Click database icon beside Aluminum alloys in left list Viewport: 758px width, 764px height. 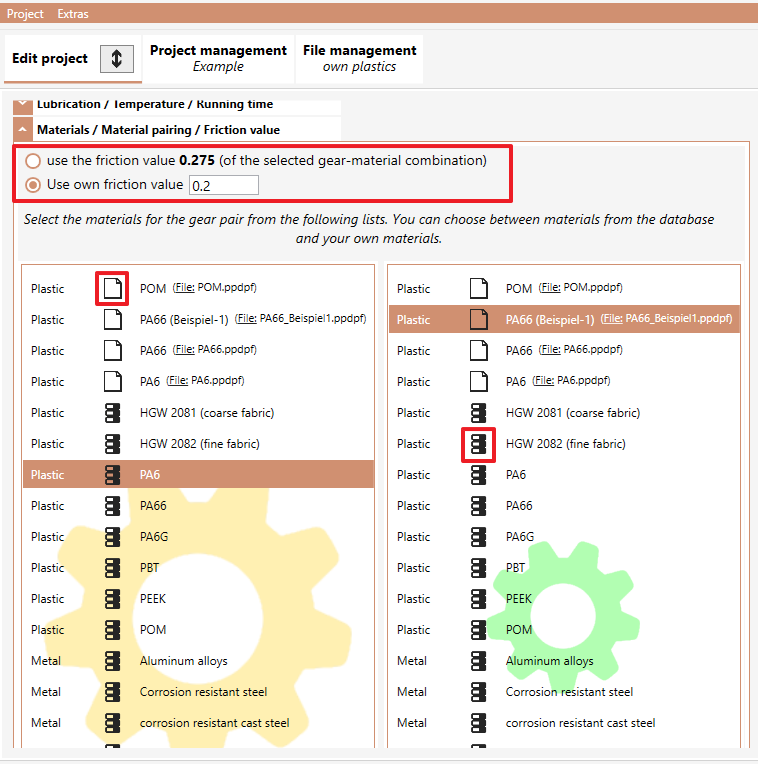[113, 661]
